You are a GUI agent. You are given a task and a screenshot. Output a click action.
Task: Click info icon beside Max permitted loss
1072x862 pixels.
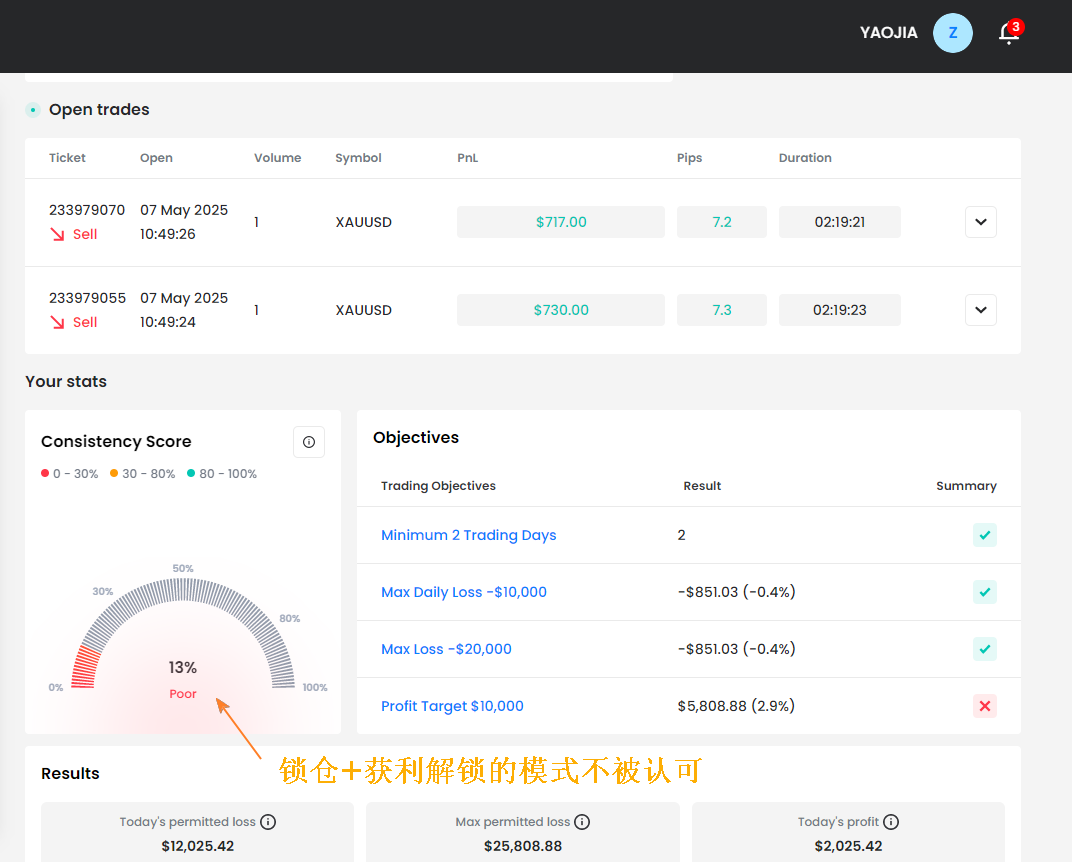click(x=582, y=822)
